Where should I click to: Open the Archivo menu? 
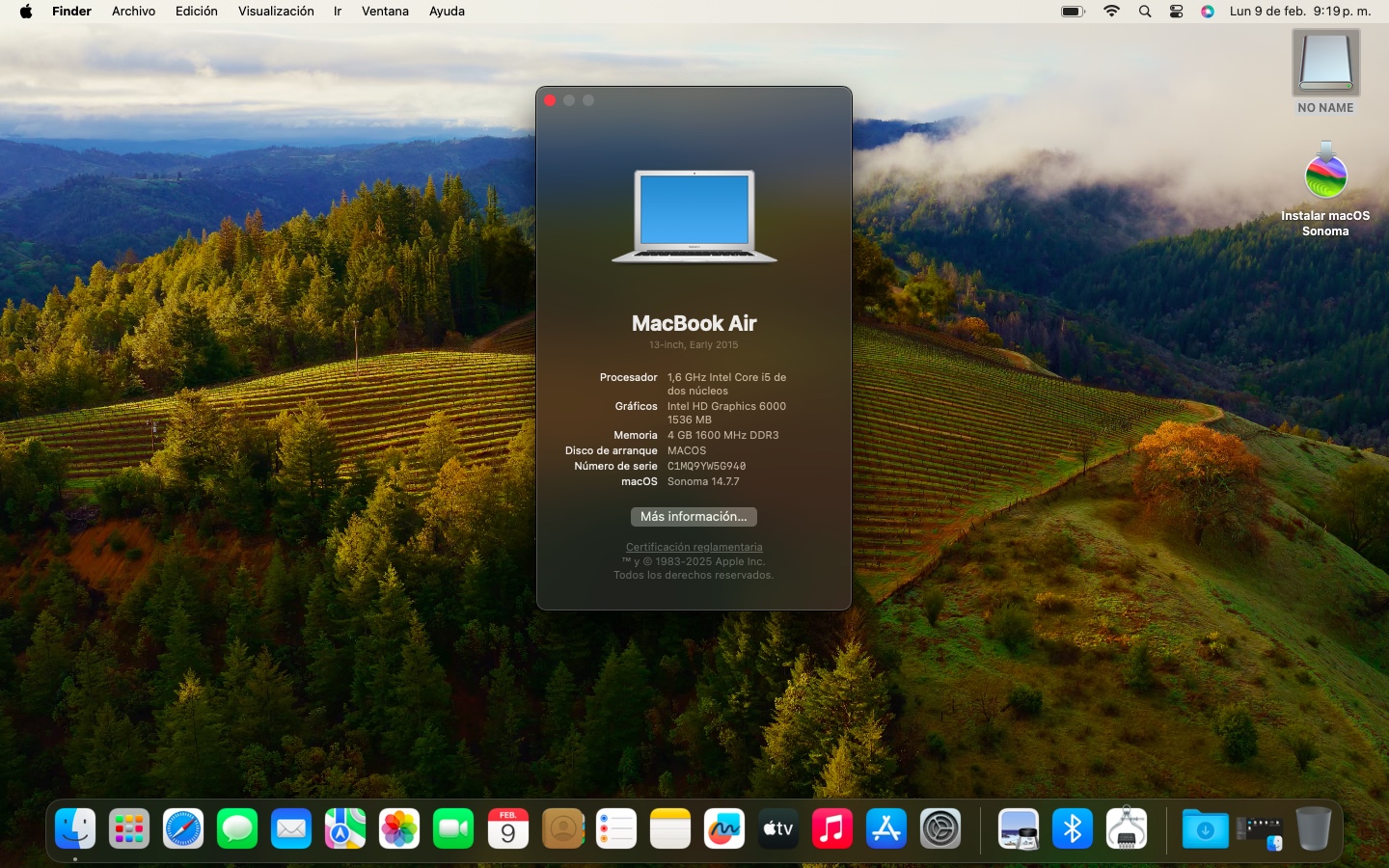[x=133, y=12]
